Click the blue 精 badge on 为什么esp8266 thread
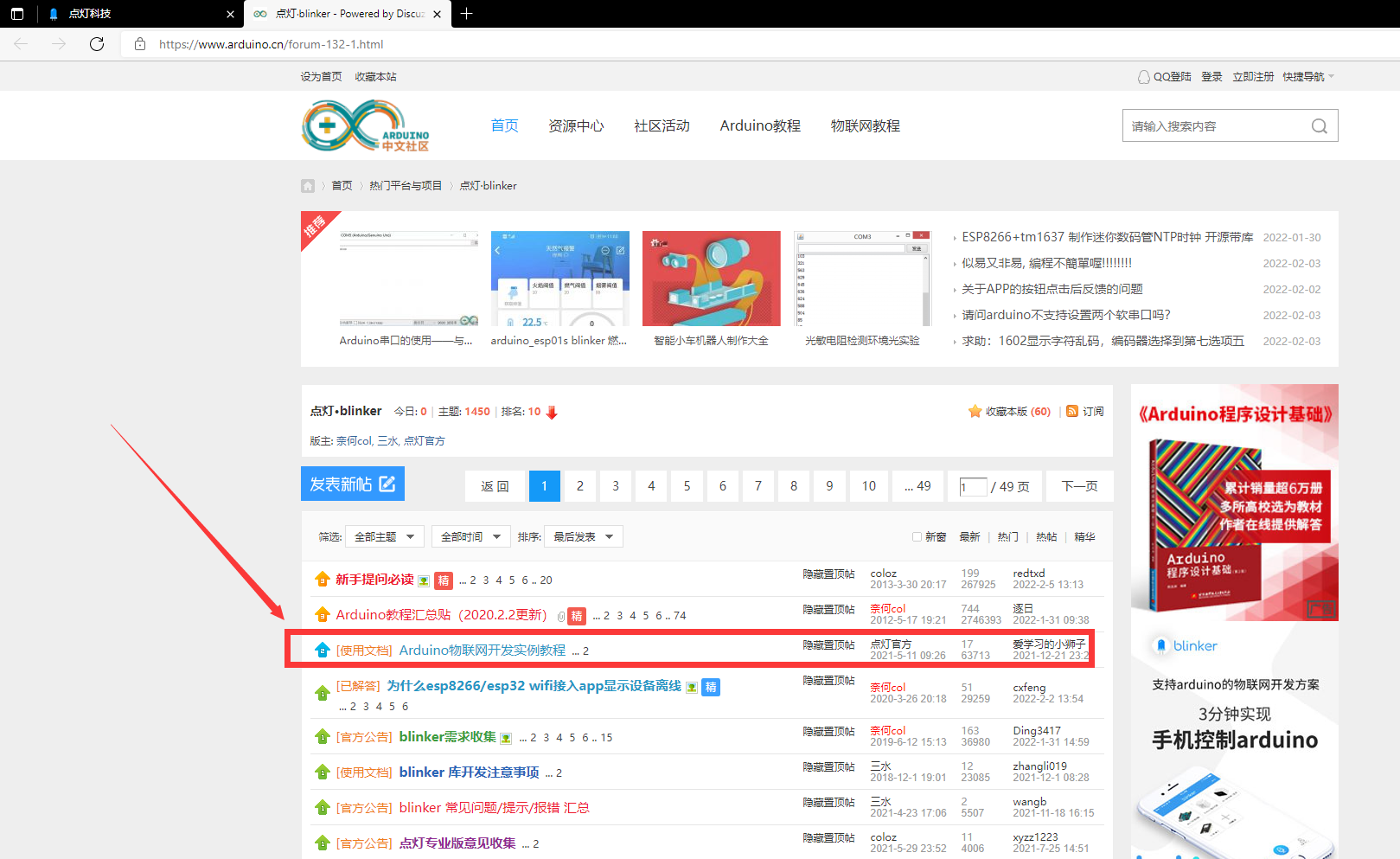The height and width of the screenshot is (859, 1400). tap(711, 687)
